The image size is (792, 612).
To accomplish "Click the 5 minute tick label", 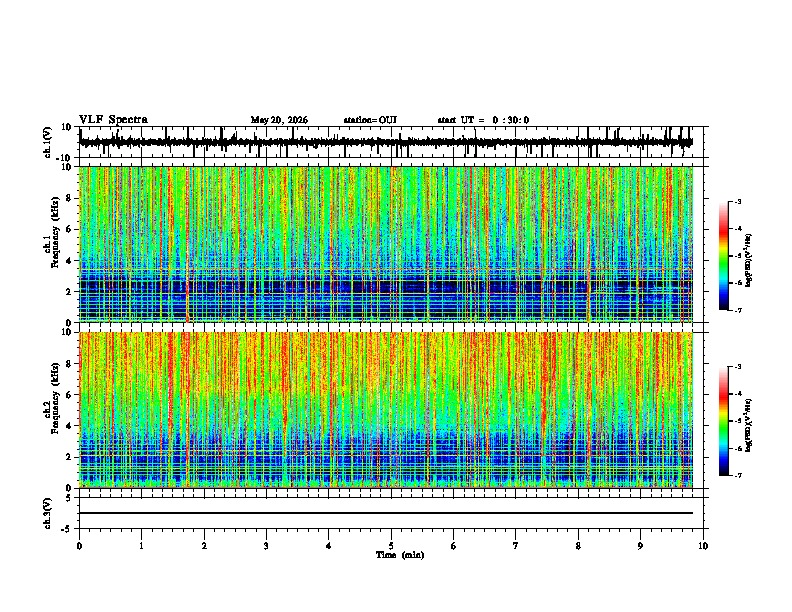I will click(391, 546).
